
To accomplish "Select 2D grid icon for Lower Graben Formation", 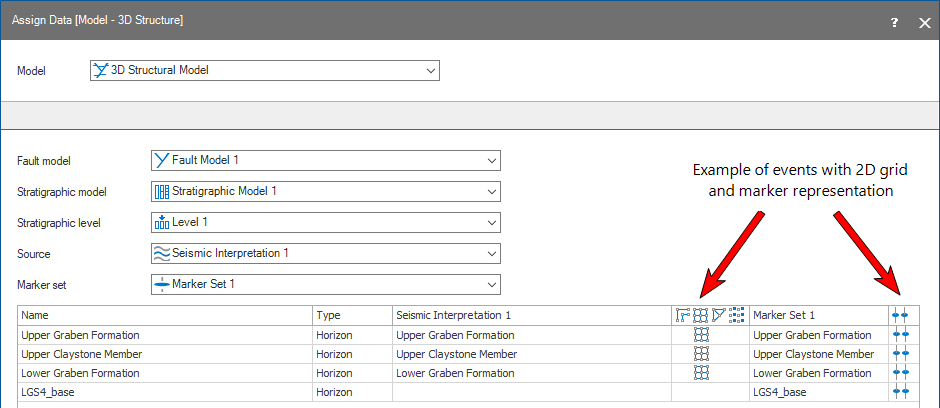I will tap(701, 373).
